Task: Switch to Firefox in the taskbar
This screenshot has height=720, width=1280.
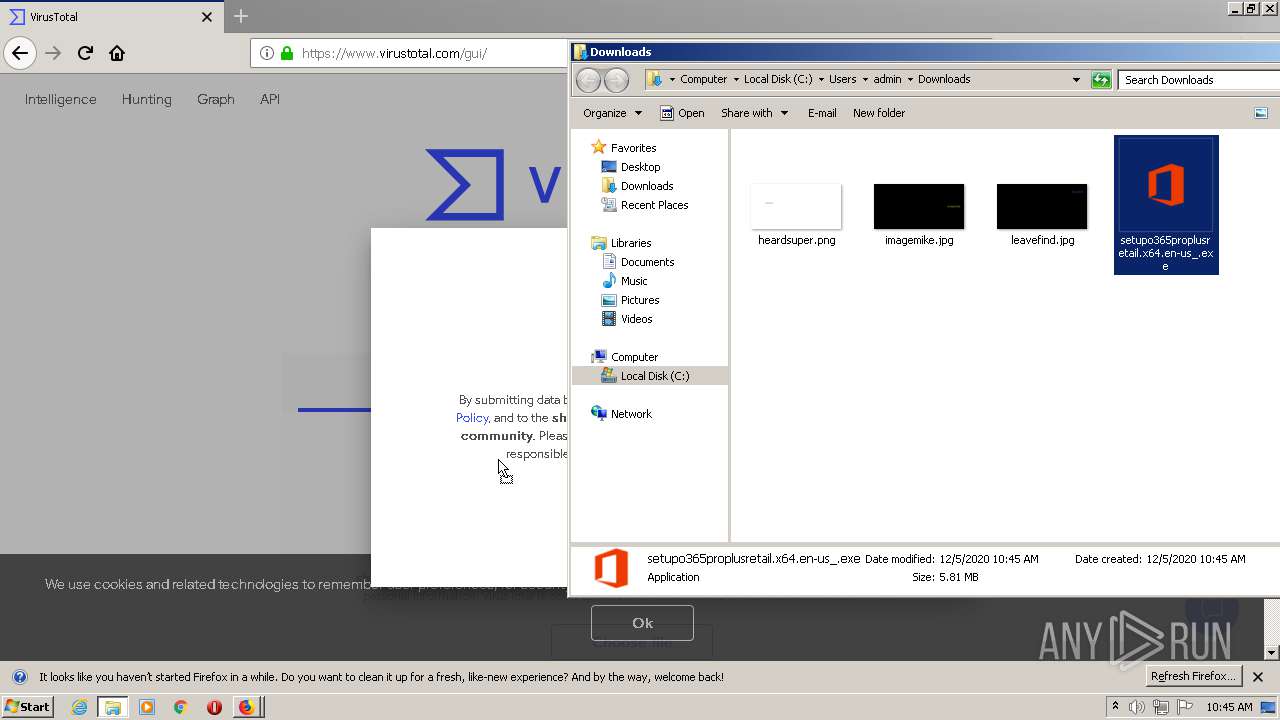Action: click(247, 707)
